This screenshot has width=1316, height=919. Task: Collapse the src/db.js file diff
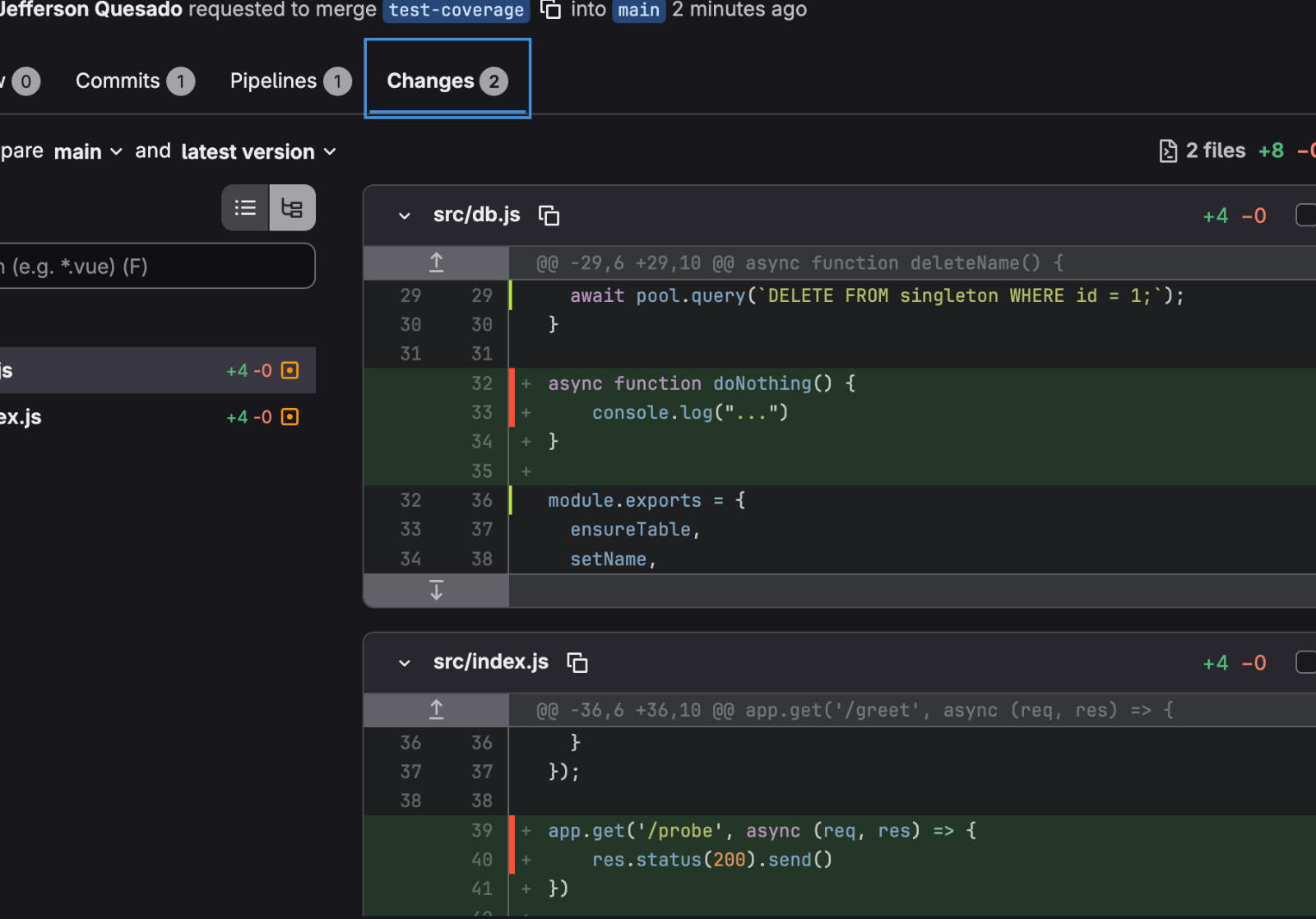click(404, 216)
